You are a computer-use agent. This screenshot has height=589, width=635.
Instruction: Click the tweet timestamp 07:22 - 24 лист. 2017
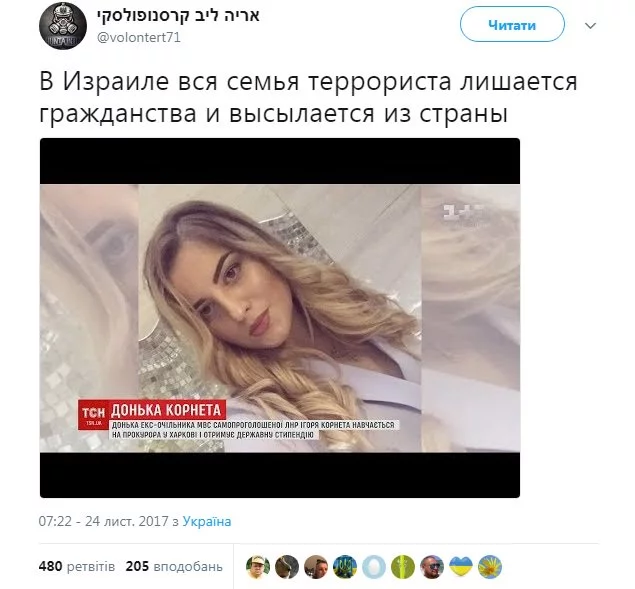pos(103,521)
